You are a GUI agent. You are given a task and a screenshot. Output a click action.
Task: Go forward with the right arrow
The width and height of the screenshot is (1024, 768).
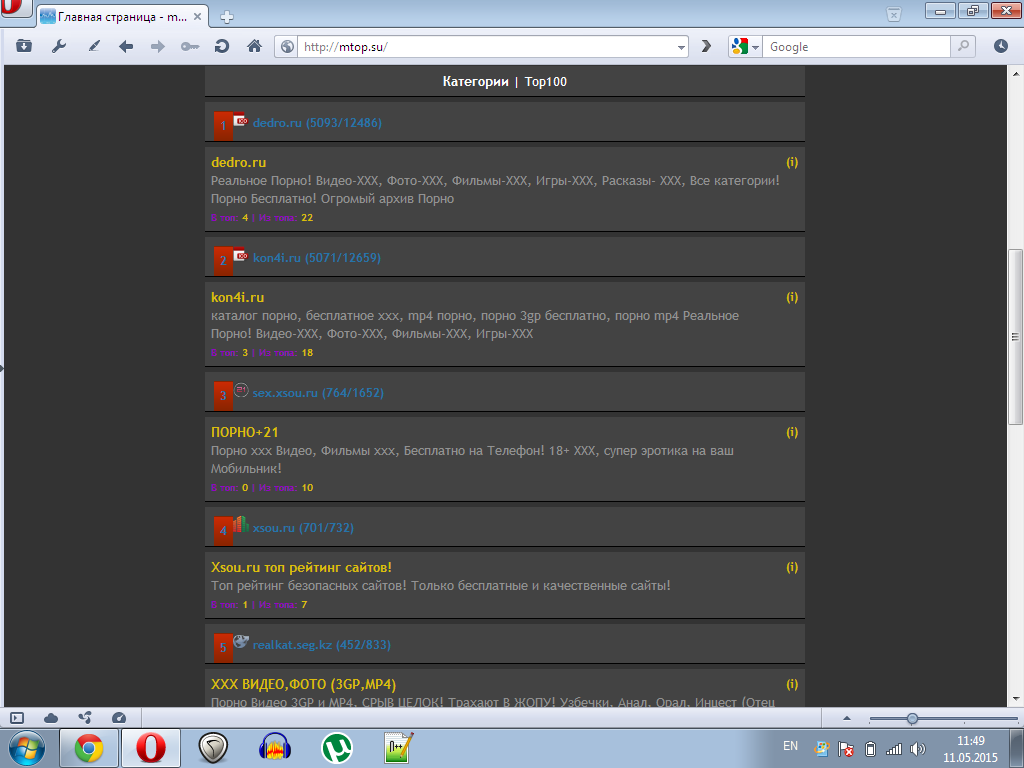point(157,46)
